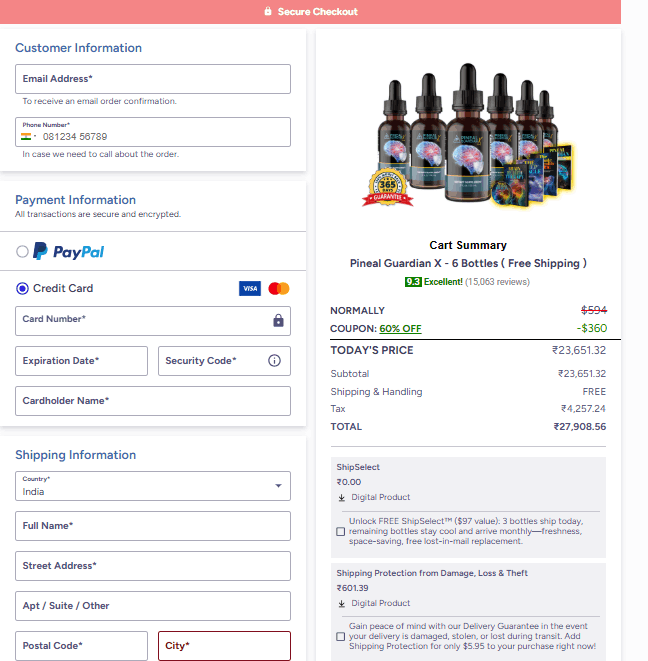Click the padlock icon in Card Number field
This screenshot has height=661, width=648.
coord(278,320)
